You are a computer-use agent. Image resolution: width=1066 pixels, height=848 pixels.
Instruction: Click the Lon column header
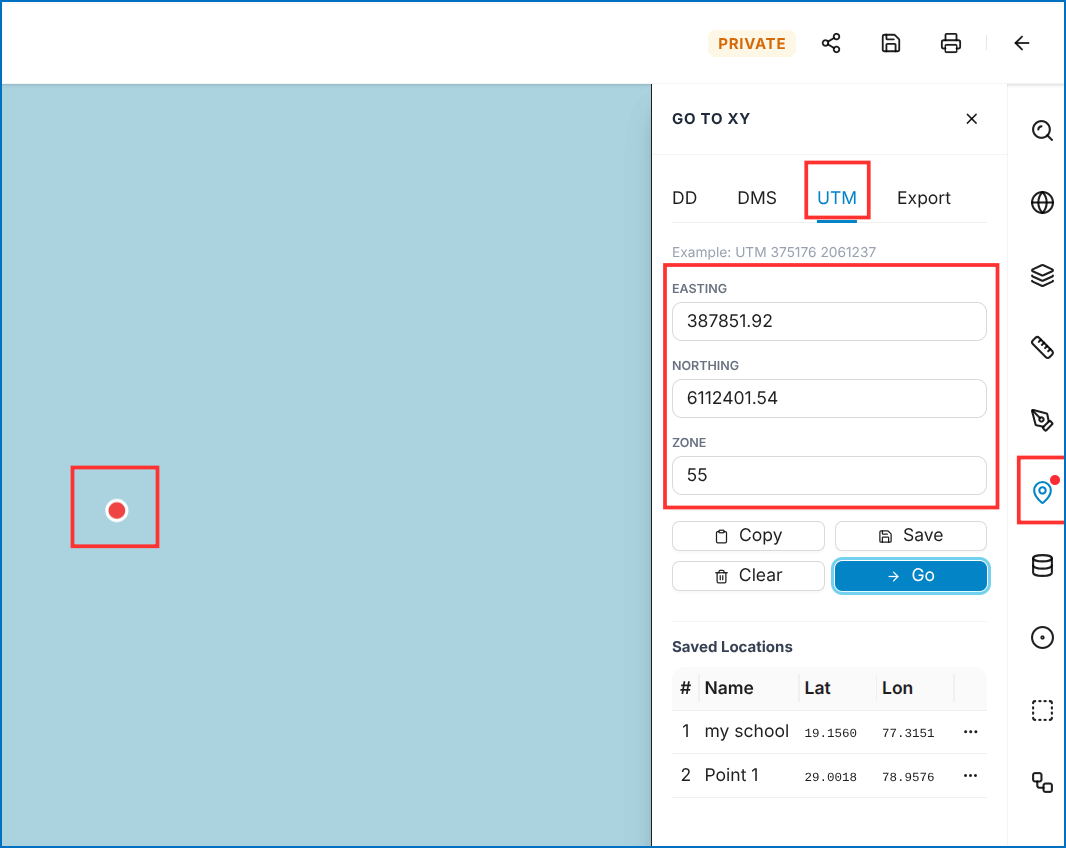click(897, 688)
